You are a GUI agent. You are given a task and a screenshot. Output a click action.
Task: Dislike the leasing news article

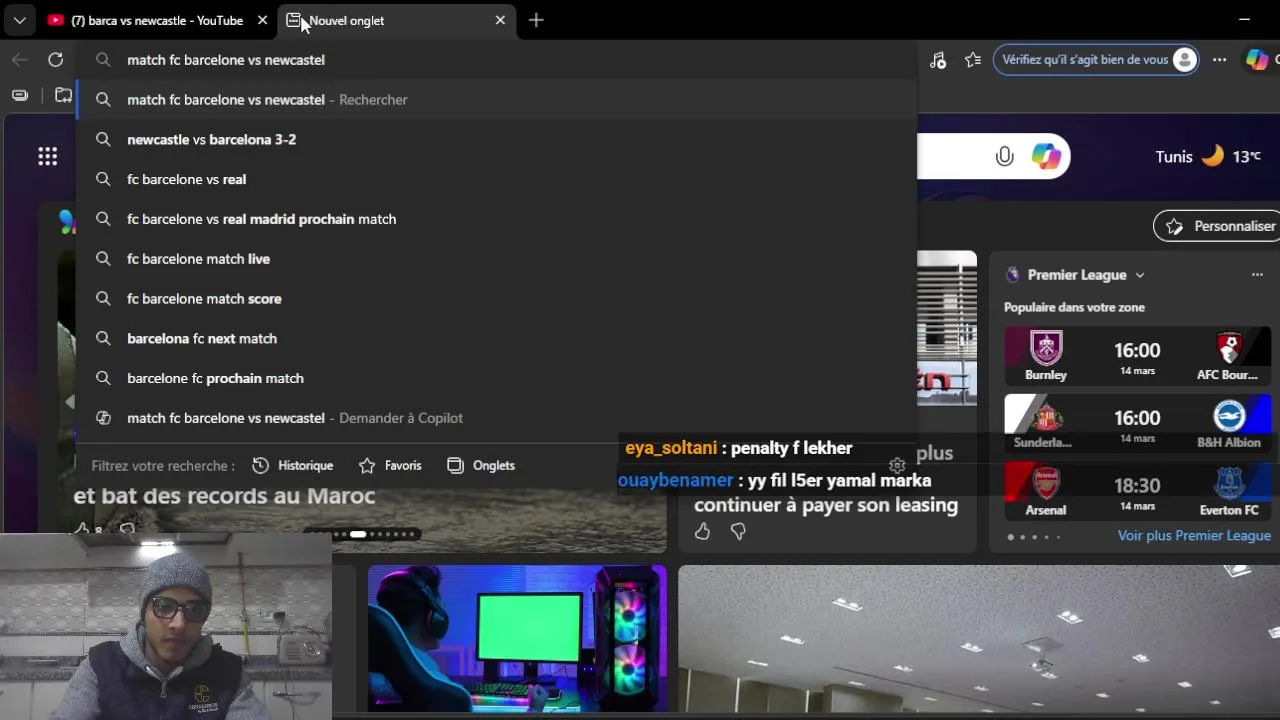738,532
